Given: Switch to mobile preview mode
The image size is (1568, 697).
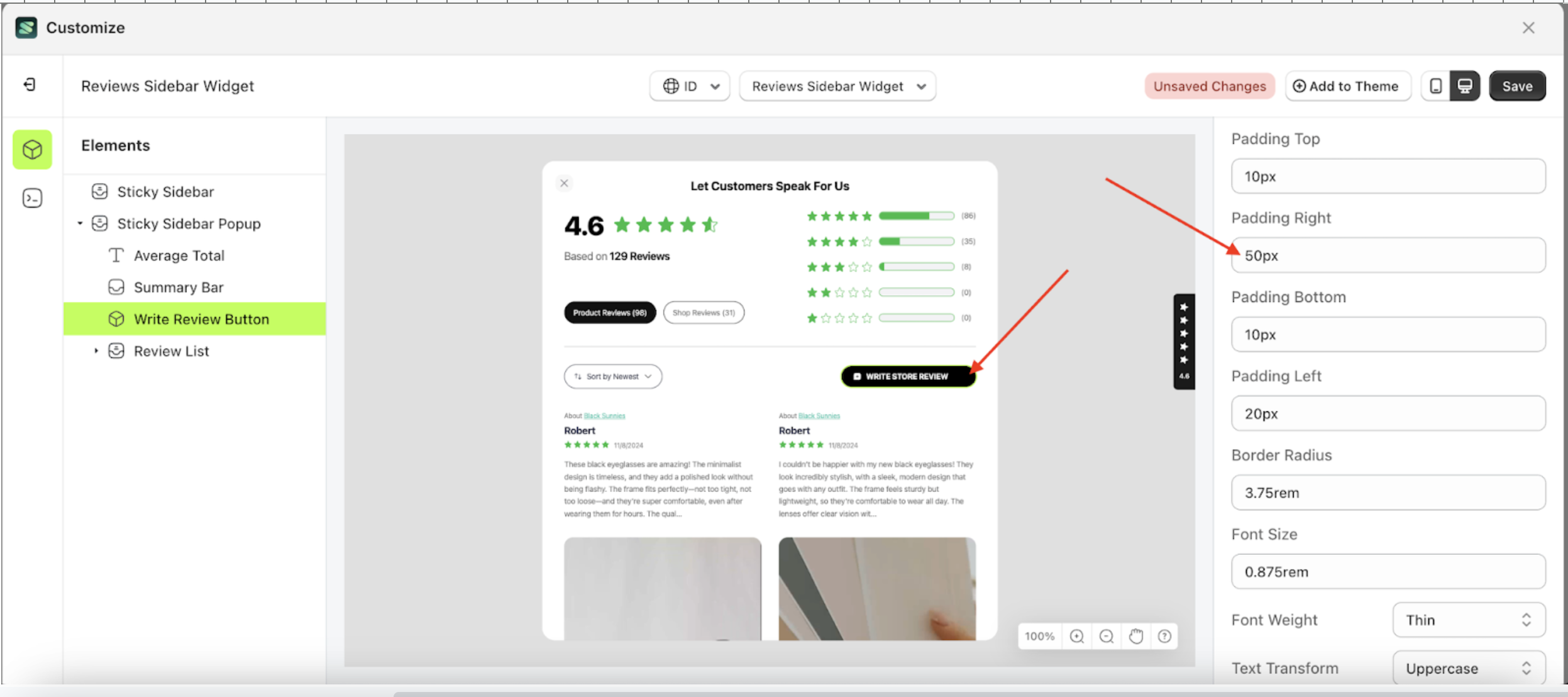Looking at the screenshot, I should coord(1436,86).
